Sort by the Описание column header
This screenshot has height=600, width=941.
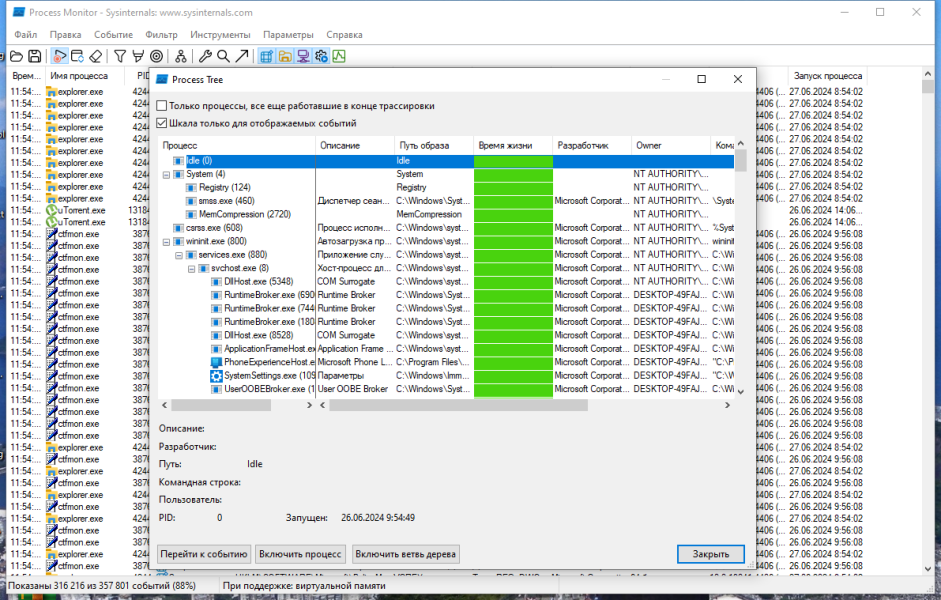point(355,145)
